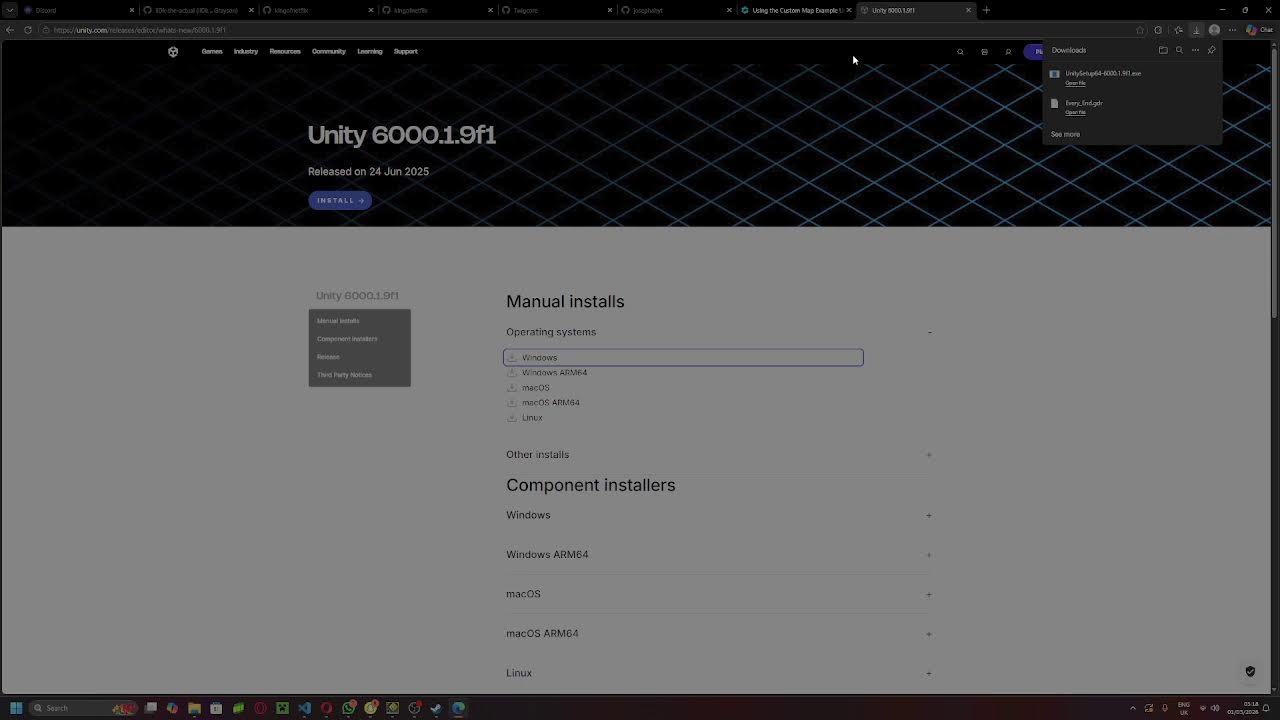This screenshot has width=1280, height=720.
Task: Switch to the Twigcore browser tab
Action: [x=556, y=10]
